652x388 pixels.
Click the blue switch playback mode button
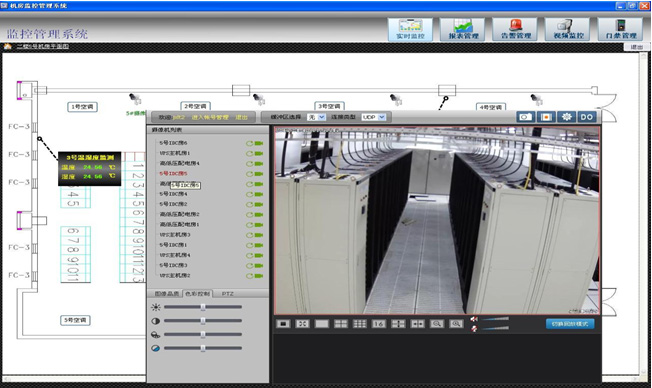(x=570, y=324)
